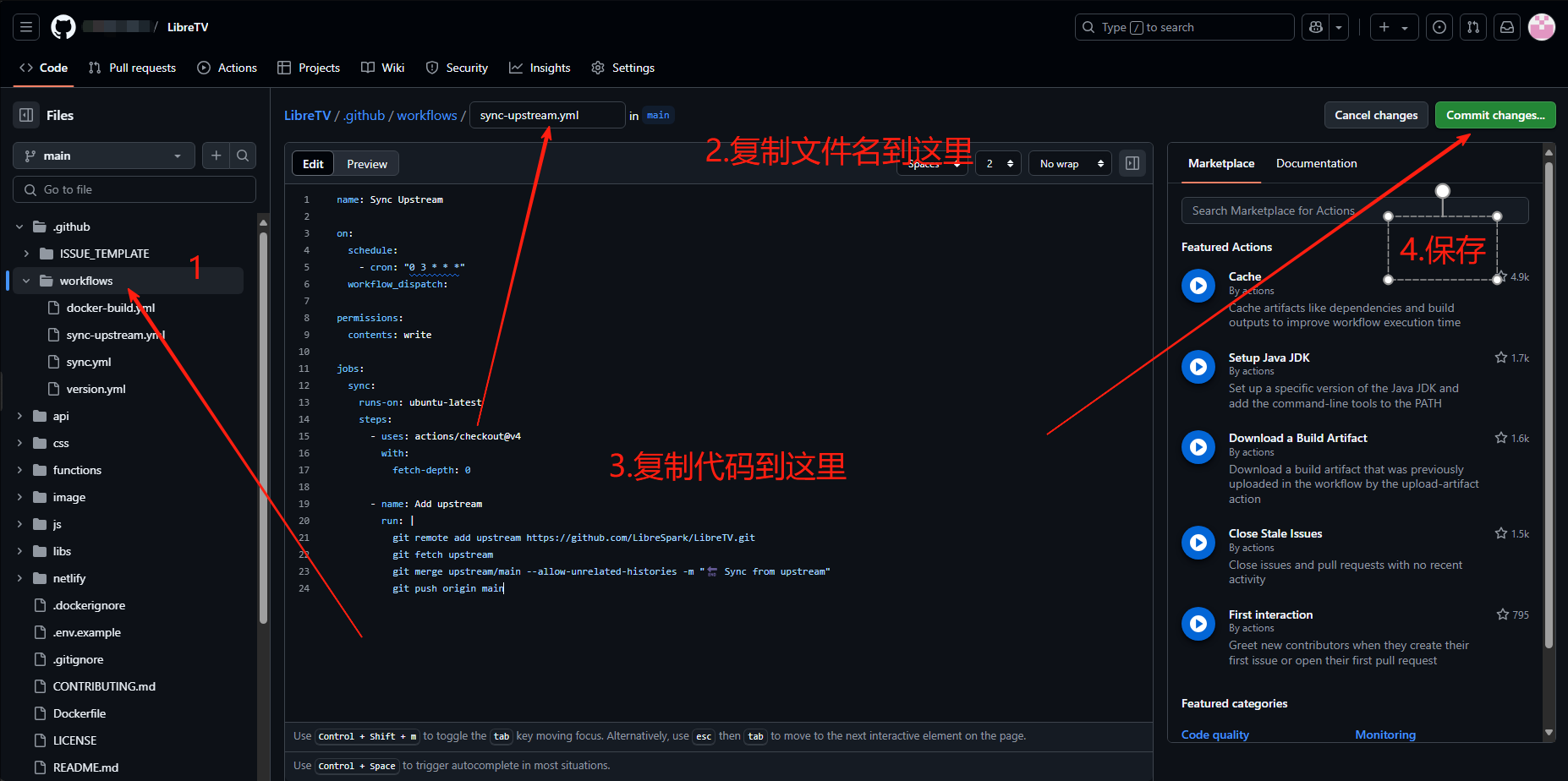The image size is (1568, 781).
Task: Switch to the Security tab
Action: coord(457,68)
